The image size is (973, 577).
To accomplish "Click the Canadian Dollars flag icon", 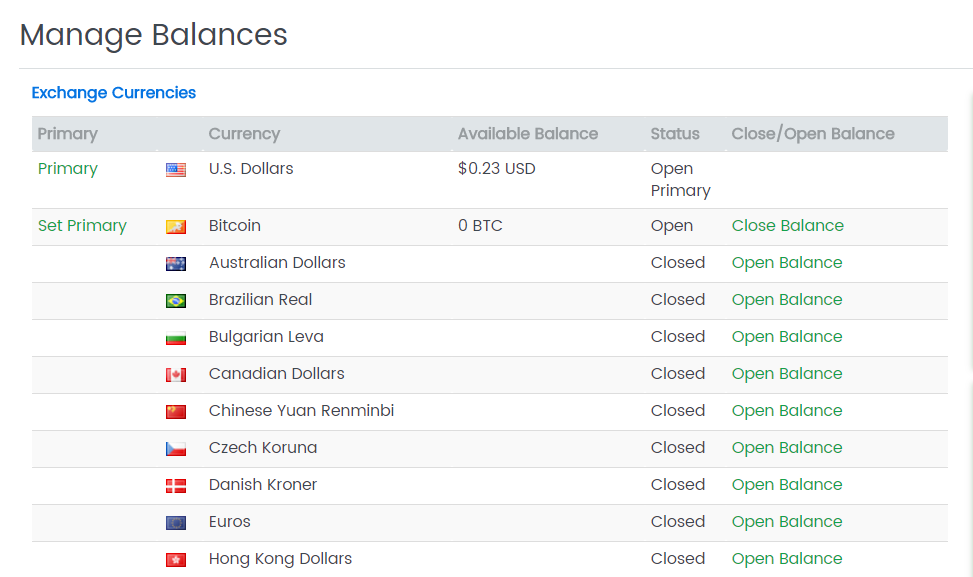I will (176, 375).
